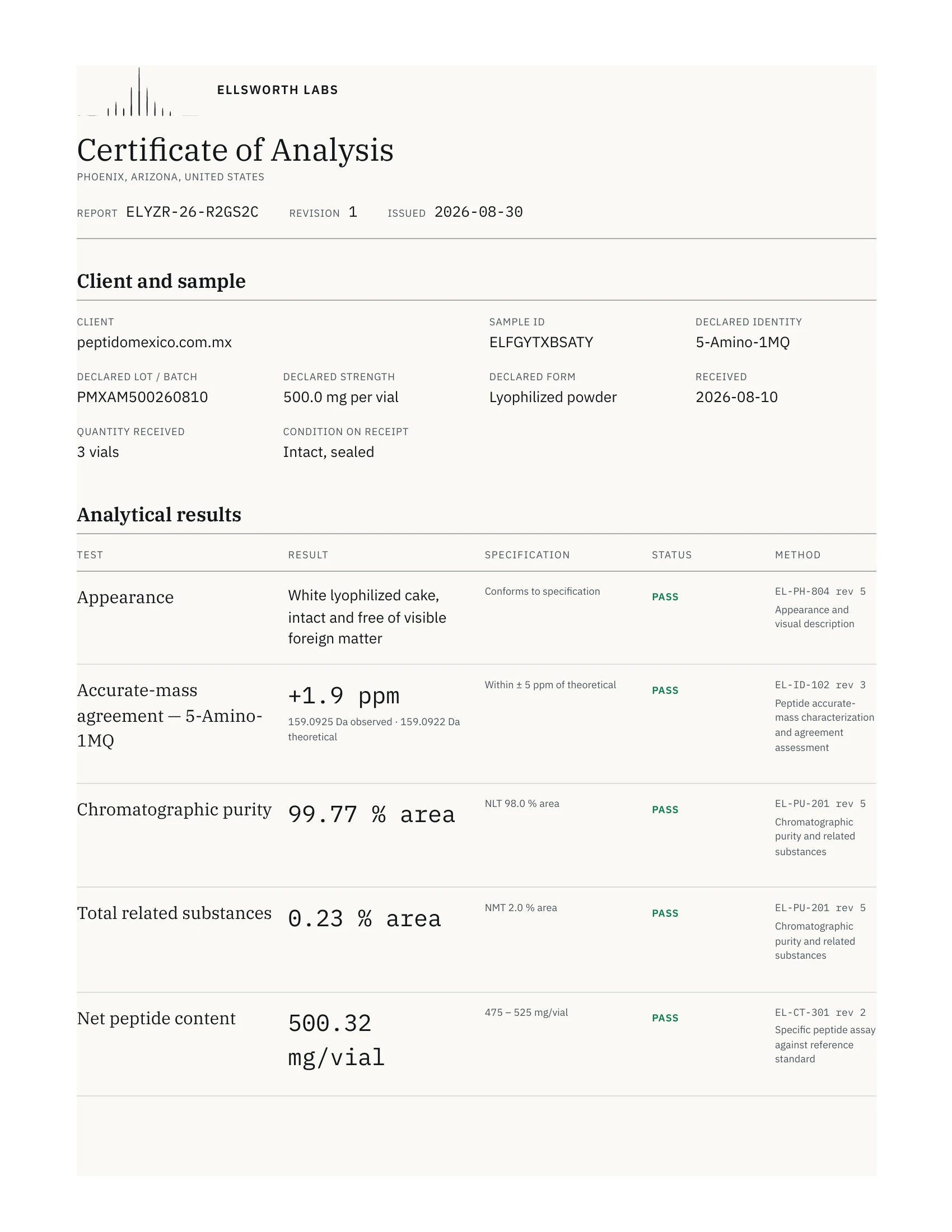Viewport: 952px width, 1232px height.
Task: Select the SPECIFICATION column header
Action: [x=528, y=555]
